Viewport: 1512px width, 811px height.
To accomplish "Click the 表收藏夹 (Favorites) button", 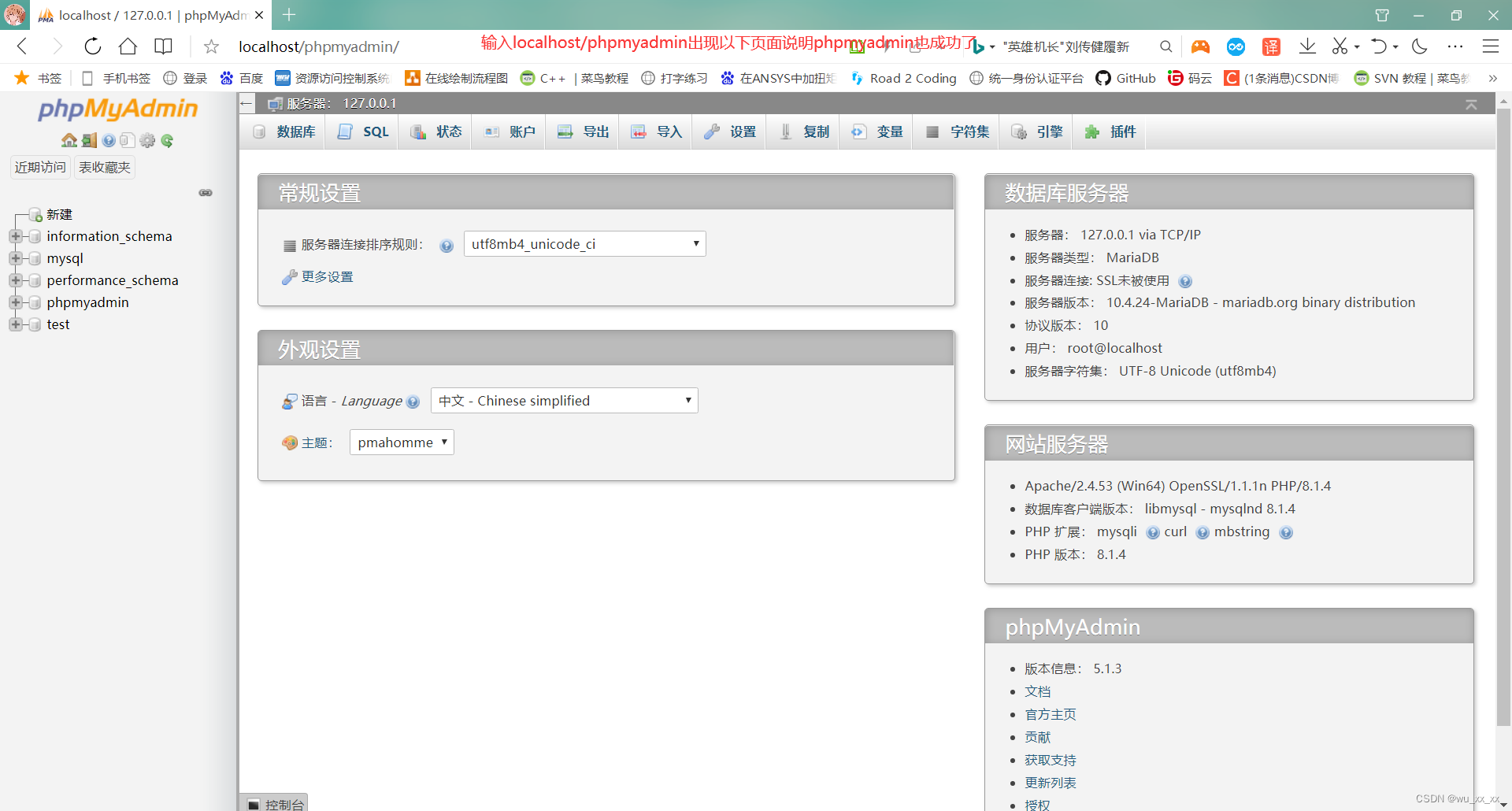I will click(105, 167).
